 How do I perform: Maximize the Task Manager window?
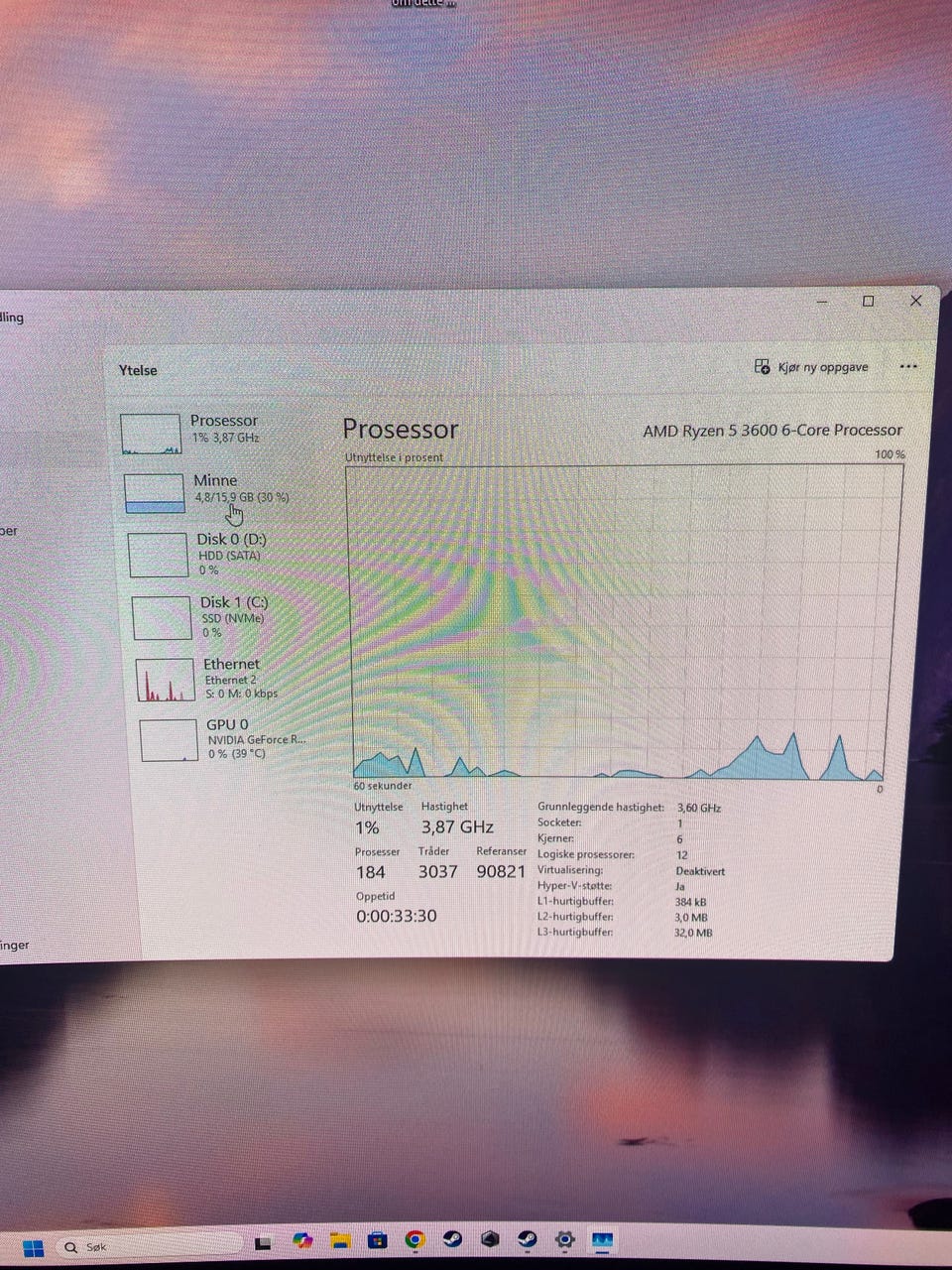pos(869,301)
